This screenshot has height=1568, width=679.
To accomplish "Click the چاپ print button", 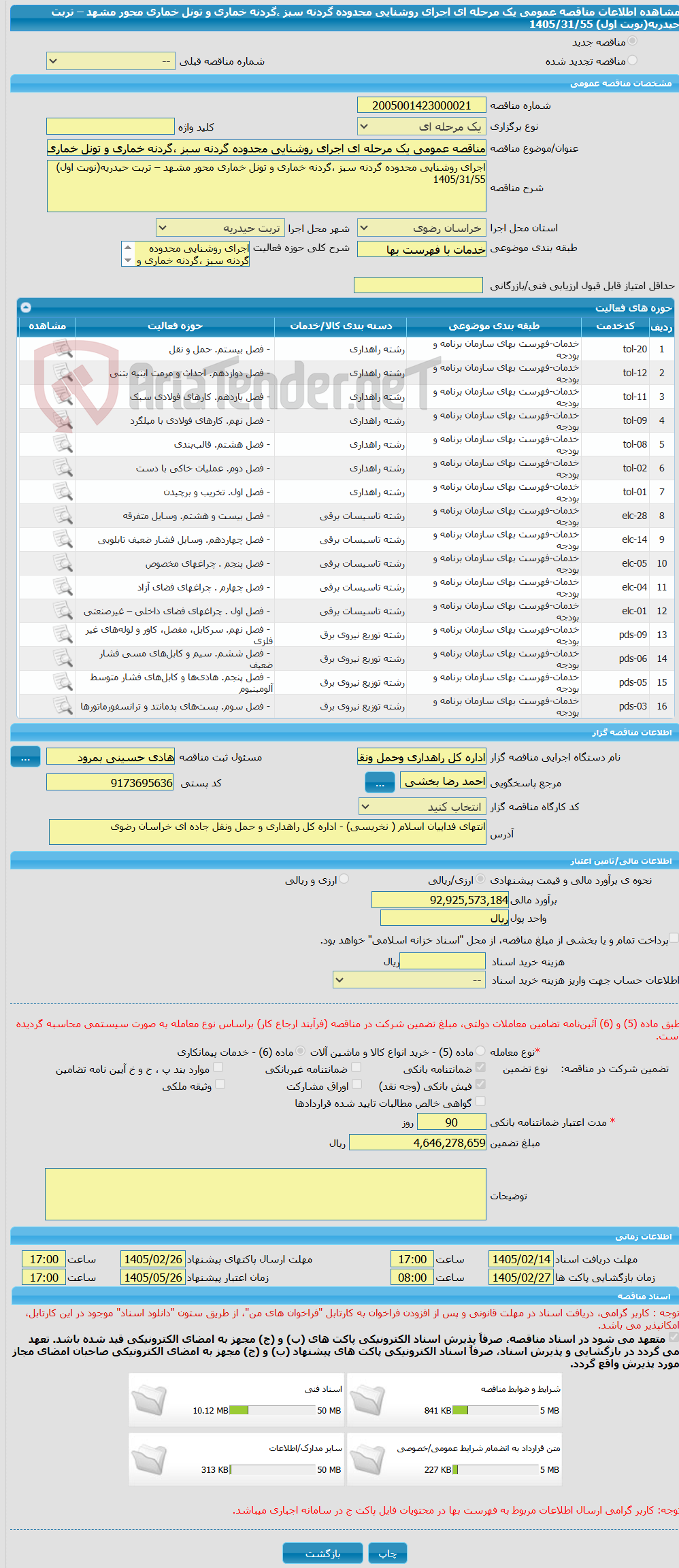I will 388,1553.
